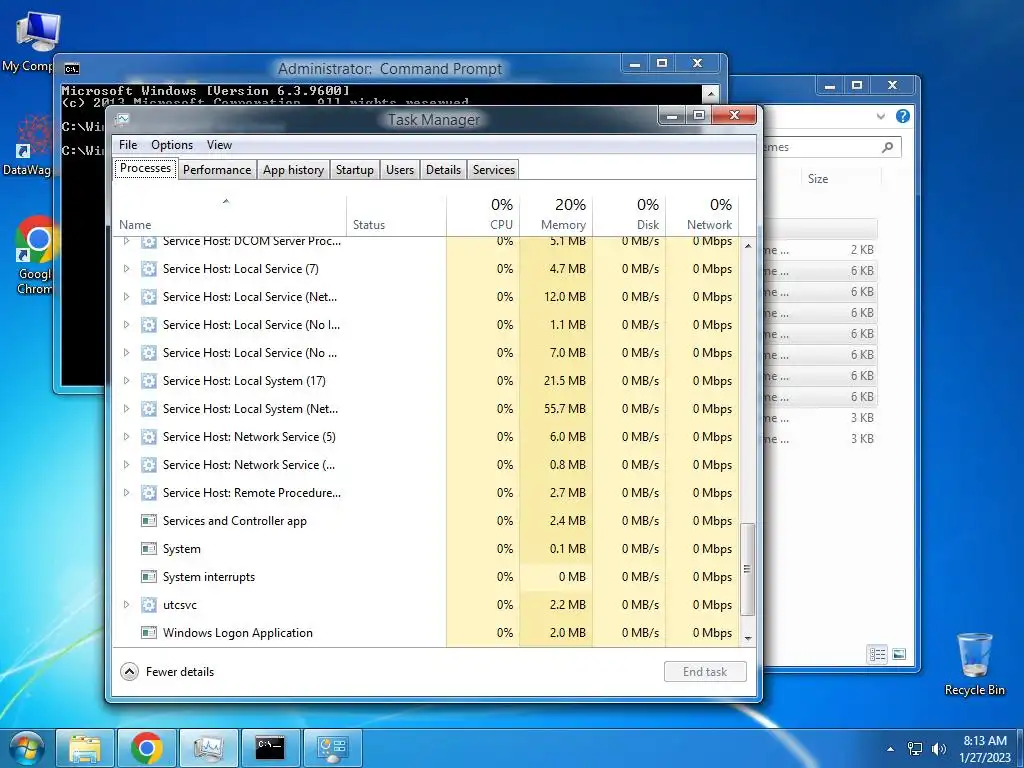Expand Service Host: Local System (Net... group
This screenshot has width=1024, height=768.
click(x=127, y=408)
